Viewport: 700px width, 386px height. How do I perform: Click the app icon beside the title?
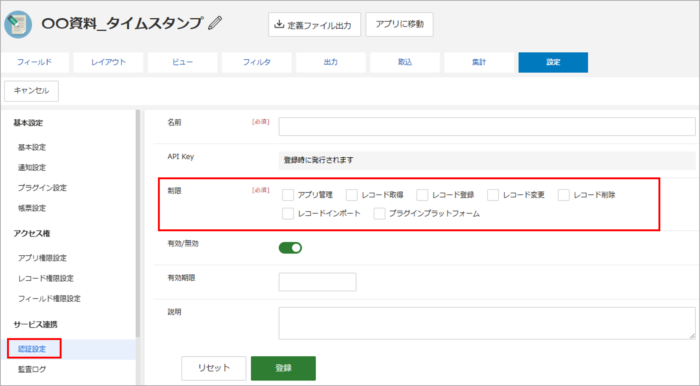click(x=18, y=24)
